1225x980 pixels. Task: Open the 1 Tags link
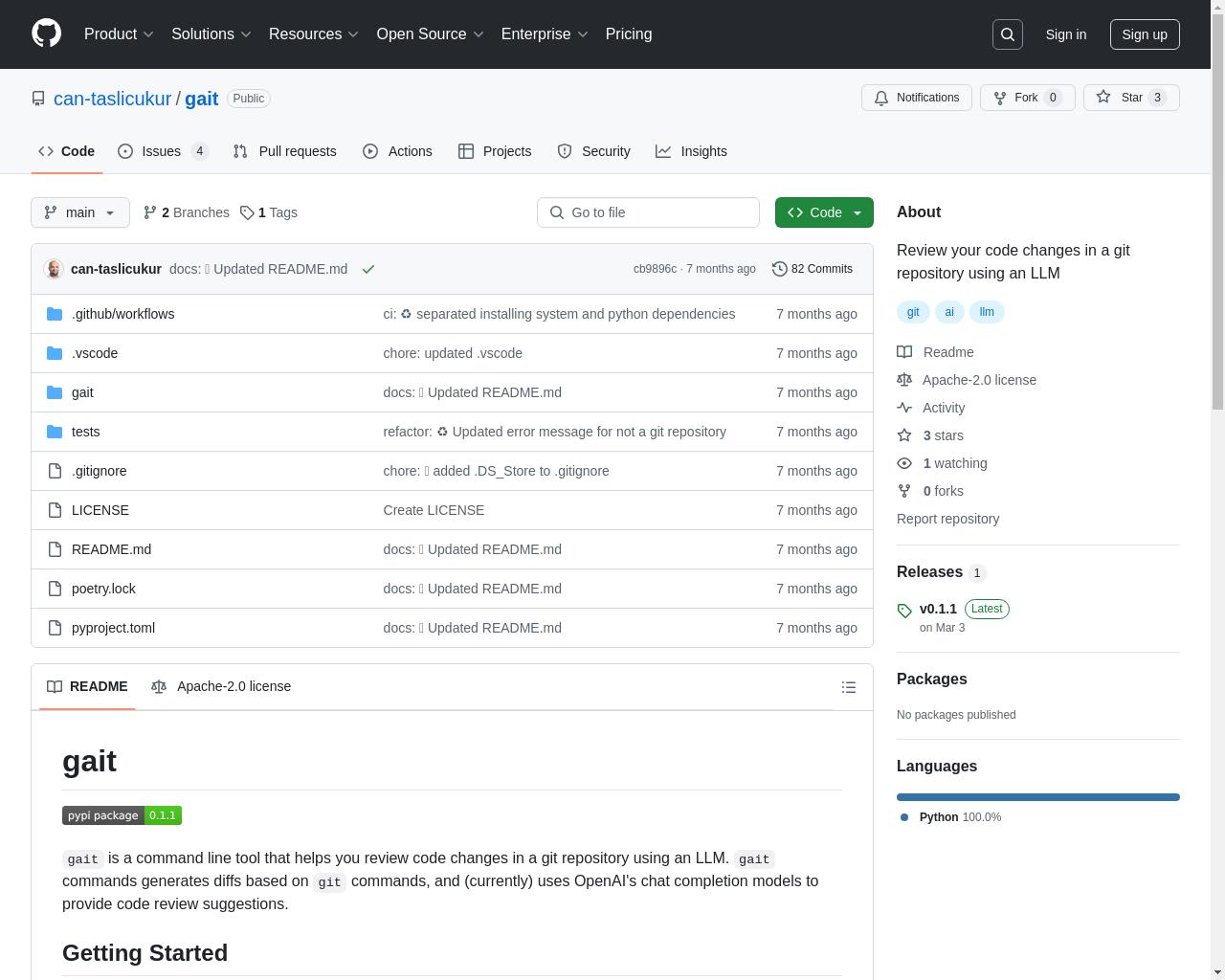[x=269, y=212]
